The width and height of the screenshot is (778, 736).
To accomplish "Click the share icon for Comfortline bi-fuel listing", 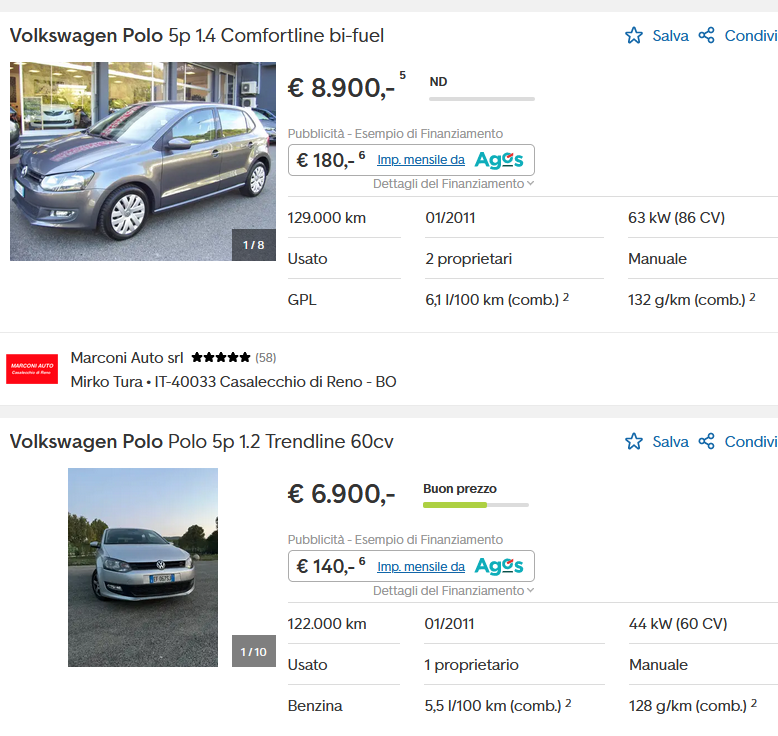I will pos(707,36).
